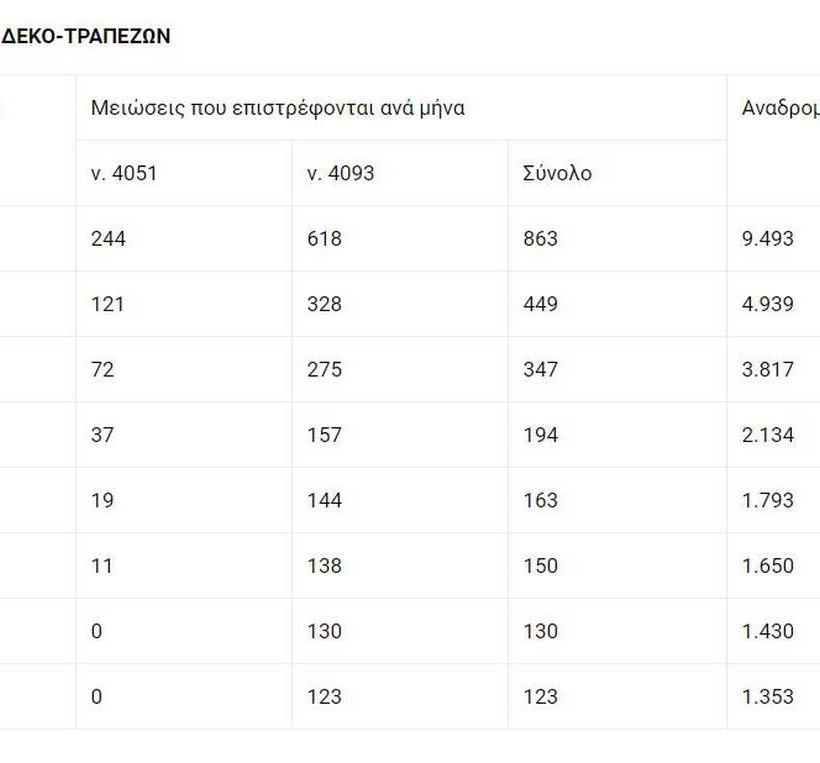Select the cell containing 244
This screenshot has height=763, width=820.
pos(108,239)
